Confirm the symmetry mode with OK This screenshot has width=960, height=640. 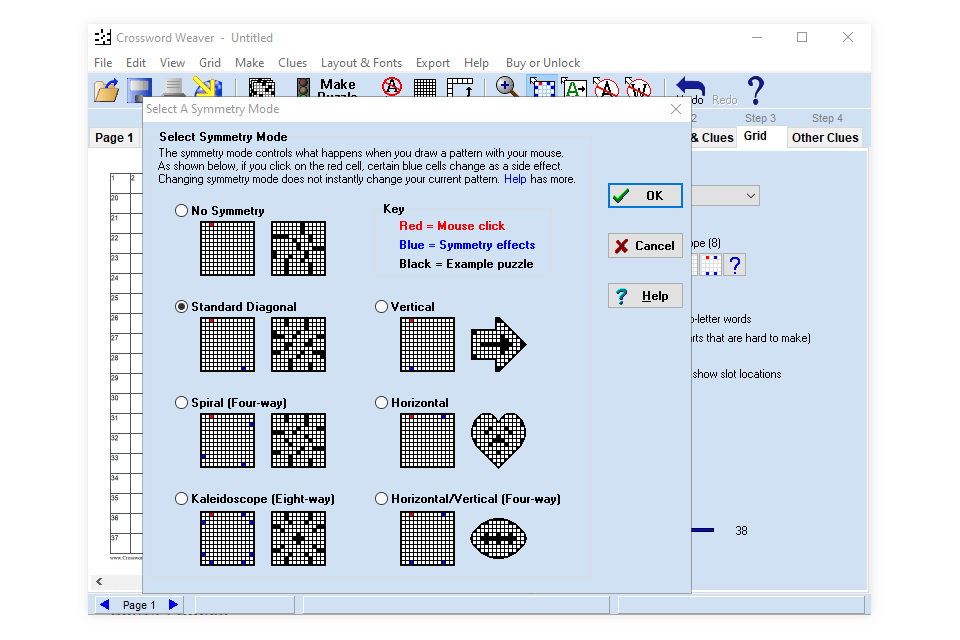tap(645, 196)
